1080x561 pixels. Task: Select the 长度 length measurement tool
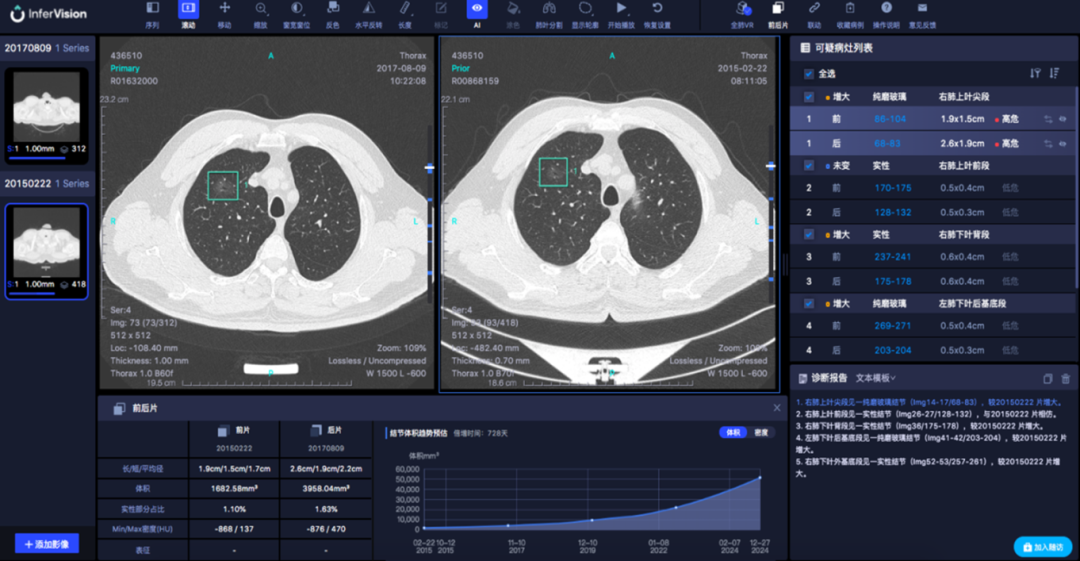[405, 14]
